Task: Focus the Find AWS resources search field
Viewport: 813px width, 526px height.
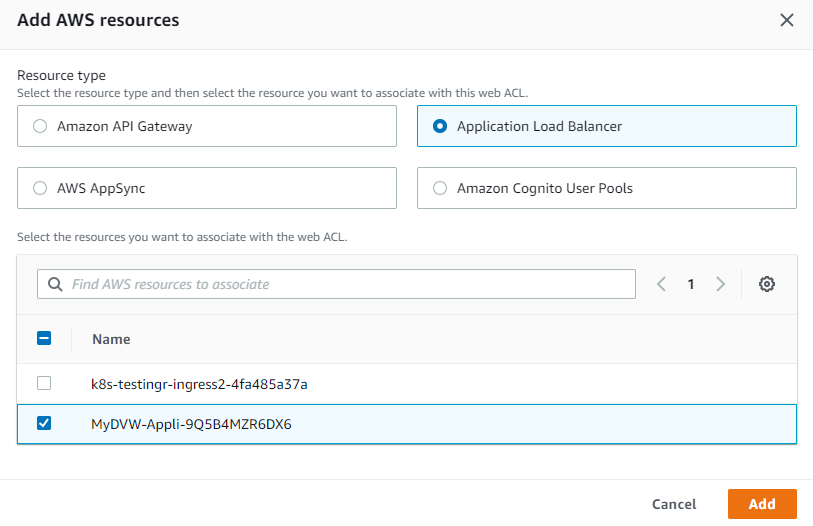Action: [x=350, y=284]
